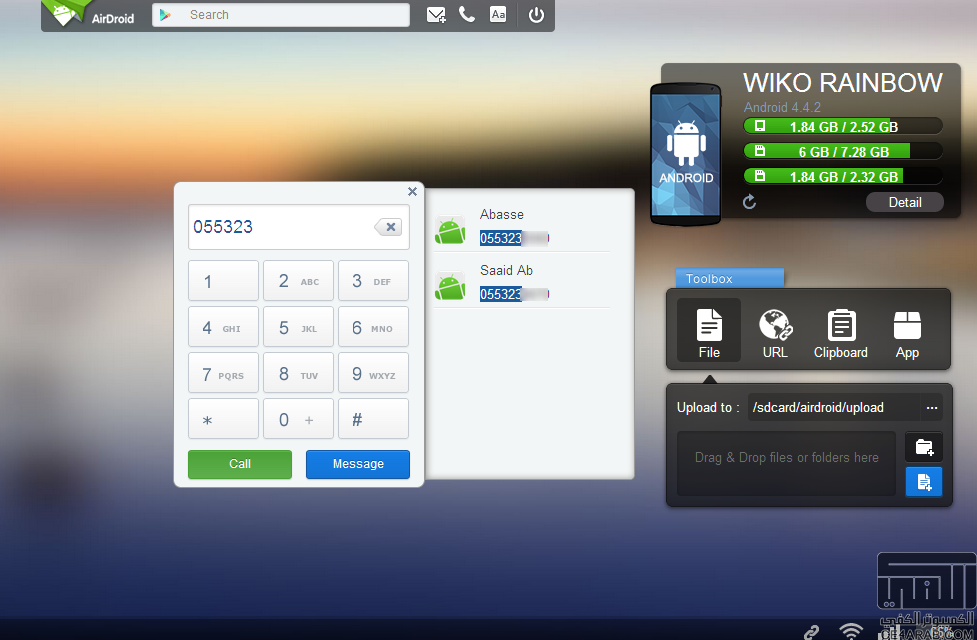This screenshot has width=977, height=640.
Task: Click the Drag & Drop files area
Action: (x=786, y=464)
